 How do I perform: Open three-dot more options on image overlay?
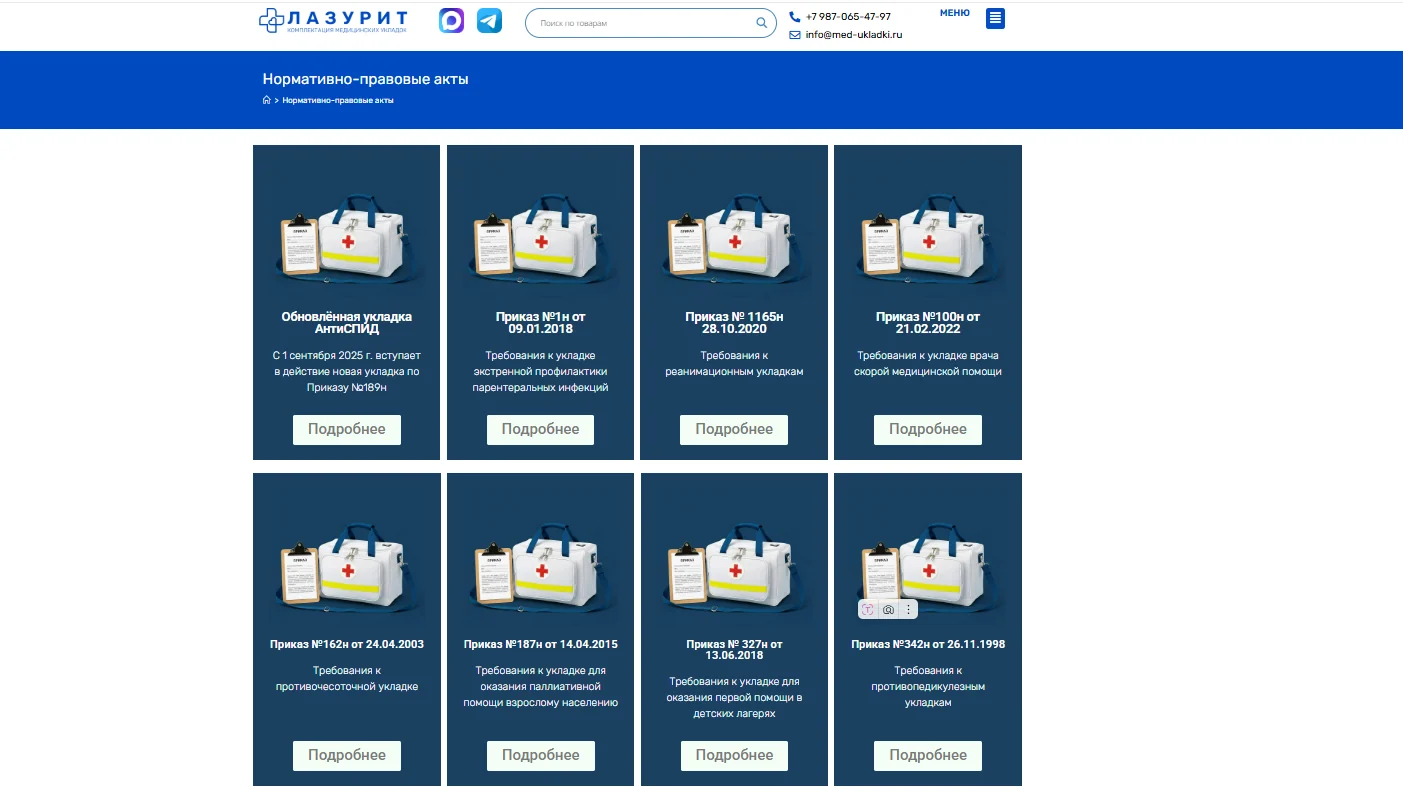point(908,610)
